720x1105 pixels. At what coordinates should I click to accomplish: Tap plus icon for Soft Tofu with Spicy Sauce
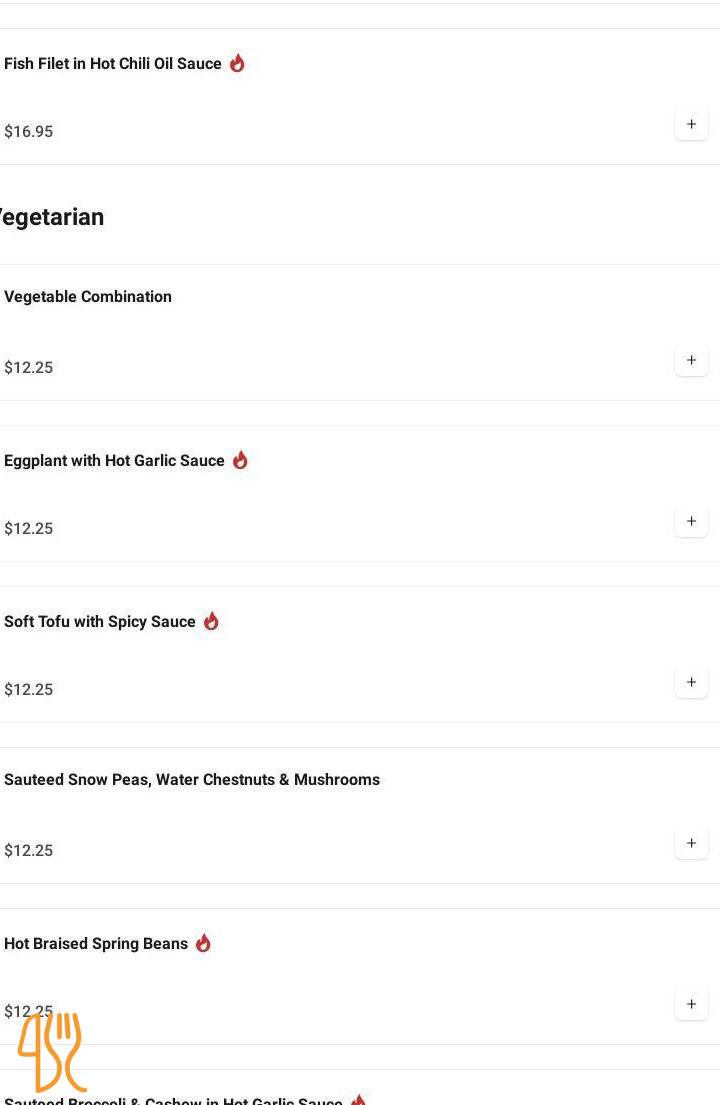691,683
